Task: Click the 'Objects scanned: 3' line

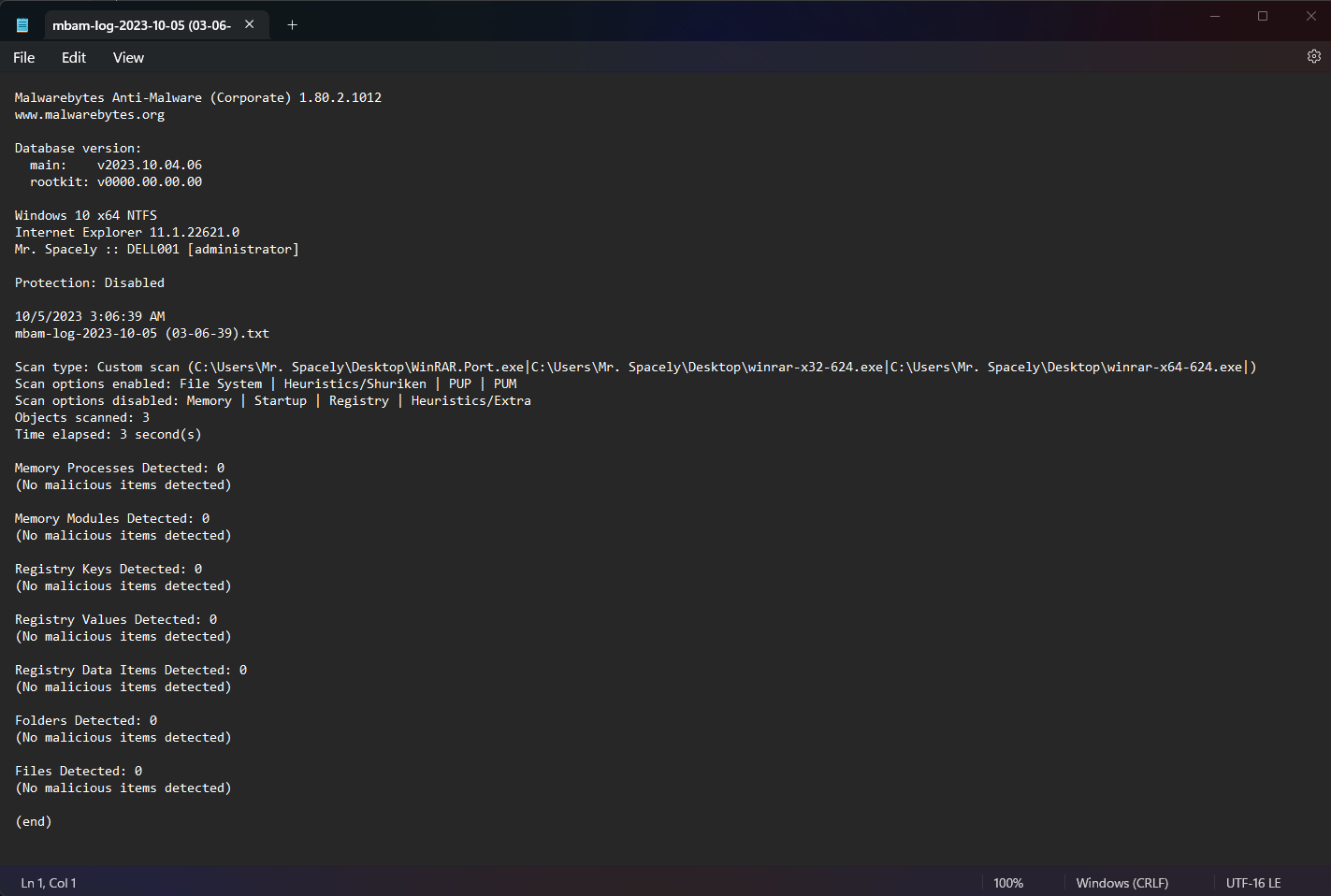Action: (82, 417)
